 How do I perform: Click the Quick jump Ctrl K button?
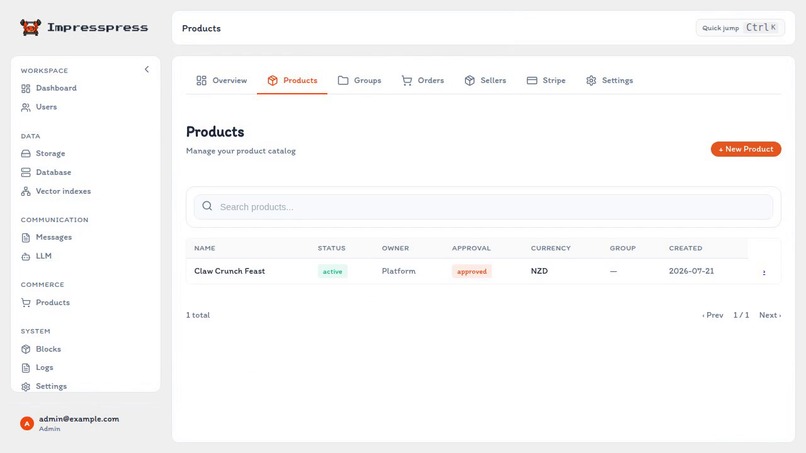(740, 28)
